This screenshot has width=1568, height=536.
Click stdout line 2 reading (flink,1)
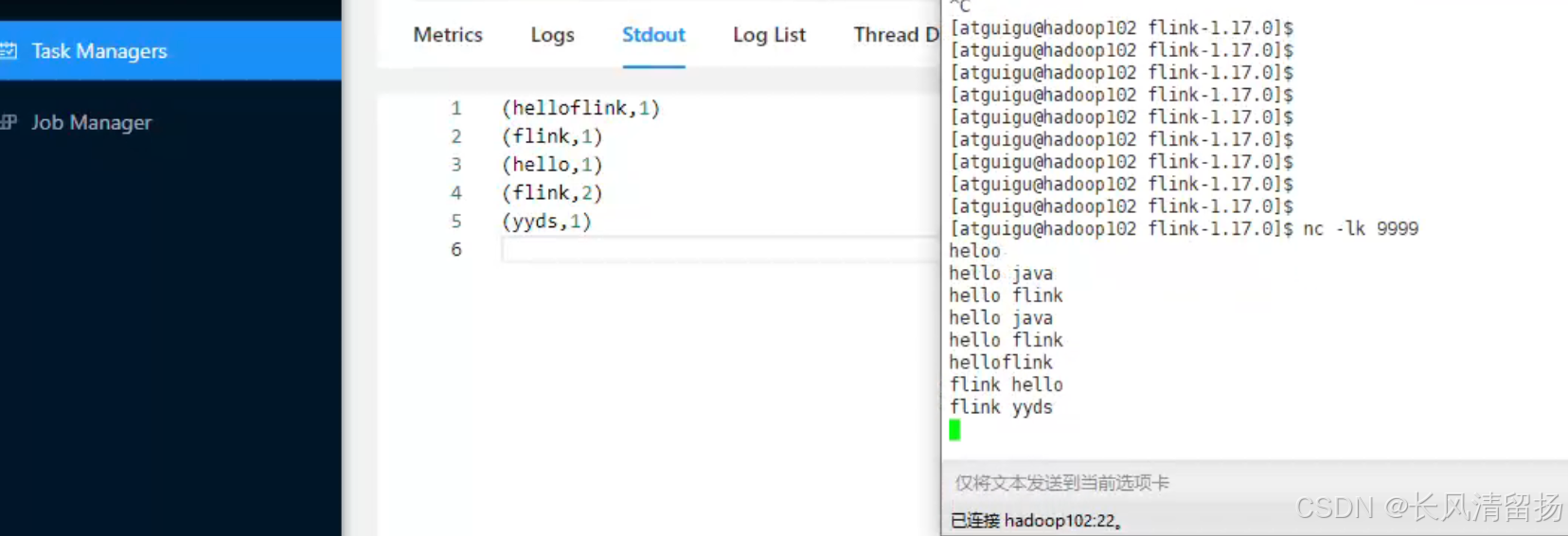552,136
